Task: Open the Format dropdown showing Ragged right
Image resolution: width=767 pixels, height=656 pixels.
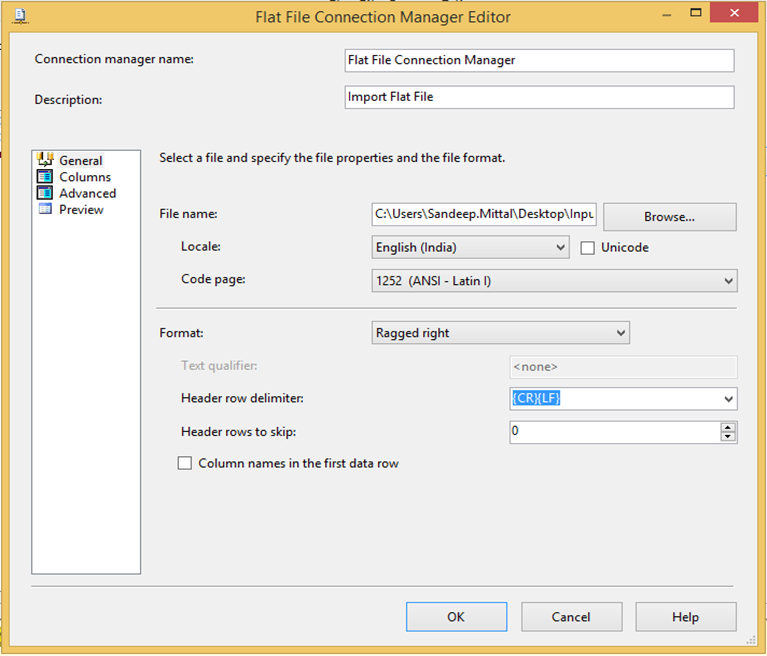Action: pyautogui.click(x=620, y=332)
